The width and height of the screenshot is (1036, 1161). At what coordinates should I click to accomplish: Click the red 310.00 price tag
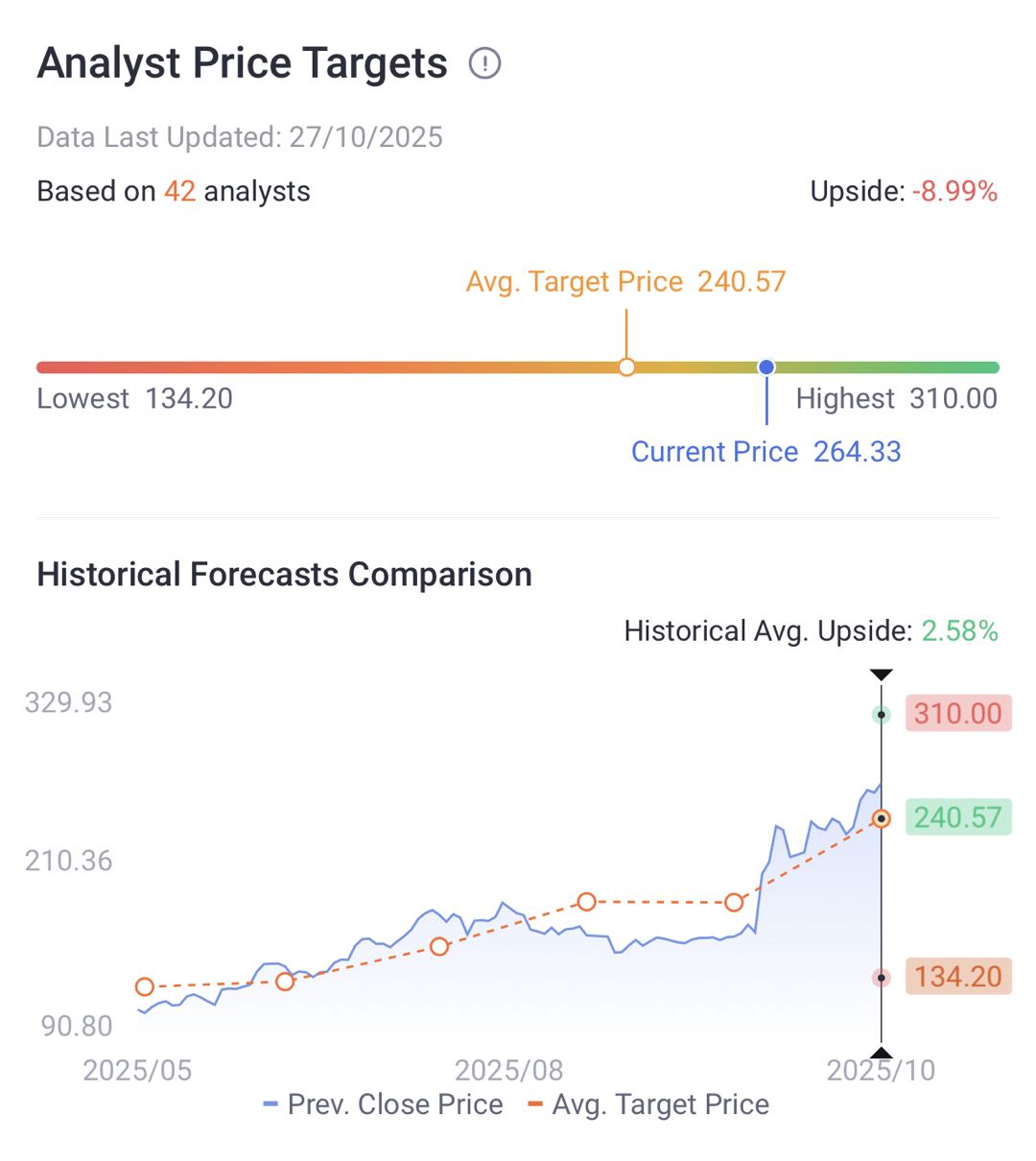[x=957, y=714]
